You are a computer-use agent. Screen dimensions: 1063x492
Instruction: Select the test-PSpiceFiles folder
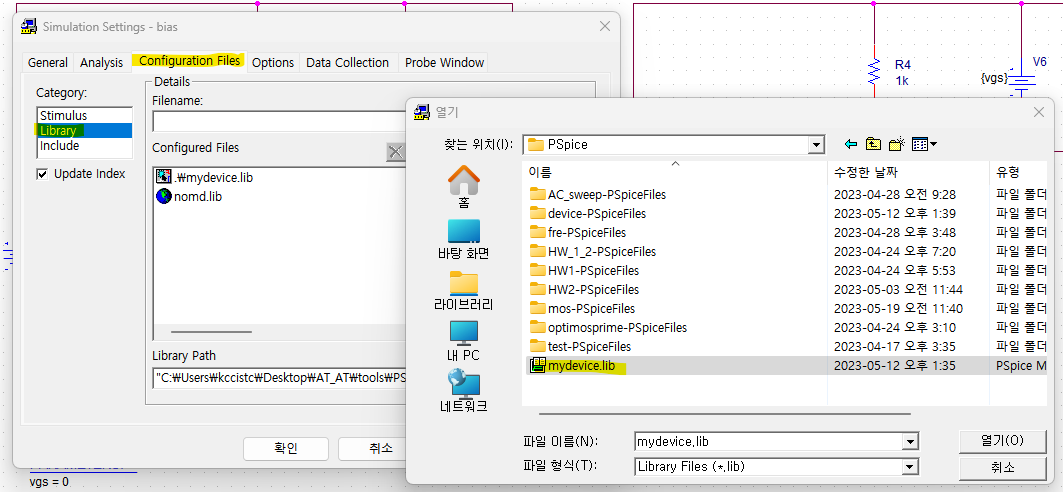coord(580,346)
